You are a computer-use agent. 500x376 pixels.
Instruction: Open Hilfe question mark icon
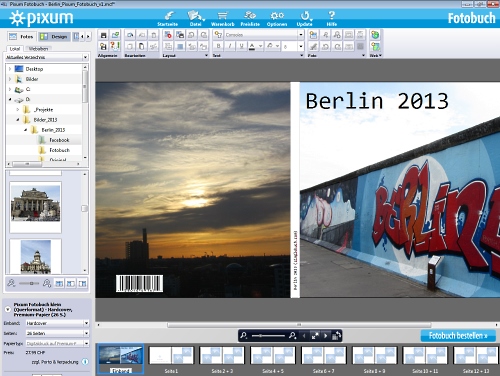click(x=331, y=19)
